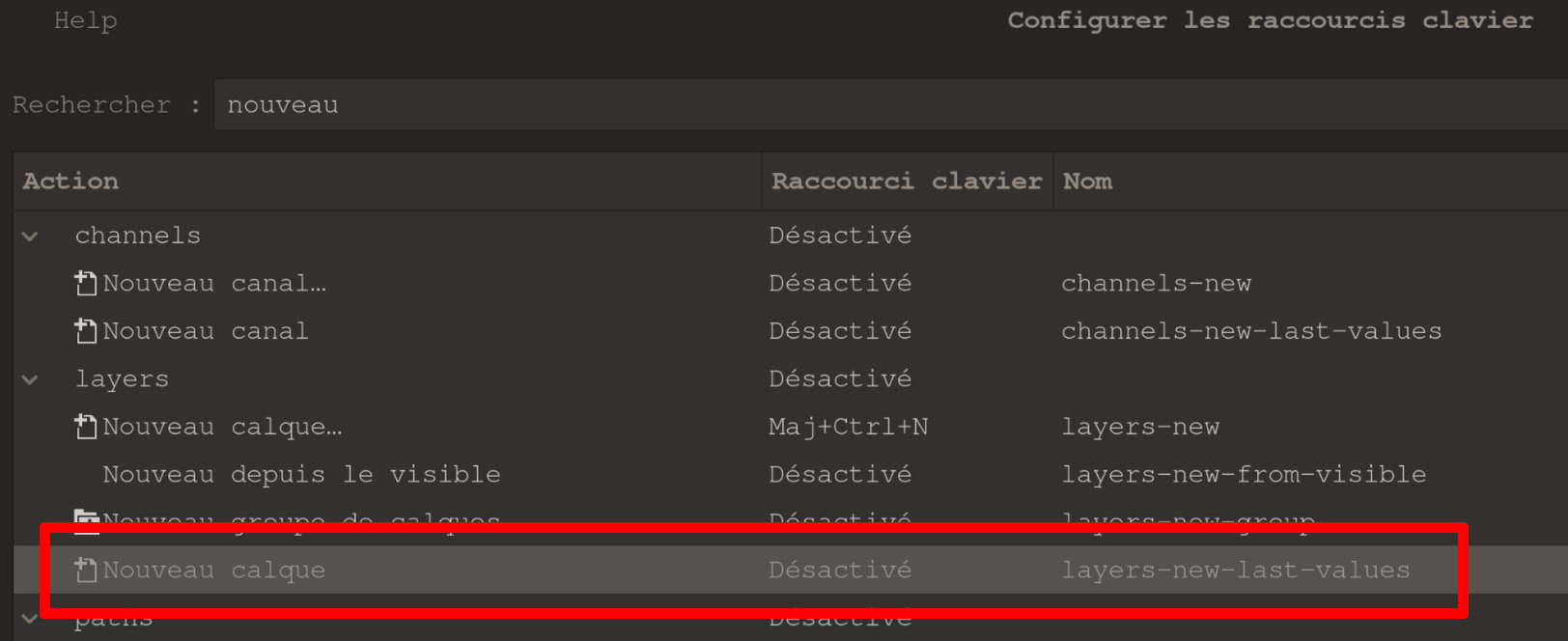The height and width of the screenshot is (641, 1568).
Task: Edit the Maj+Ctrl+N shortcut cell
Action: pyautogui.click(x=848, y=427)
